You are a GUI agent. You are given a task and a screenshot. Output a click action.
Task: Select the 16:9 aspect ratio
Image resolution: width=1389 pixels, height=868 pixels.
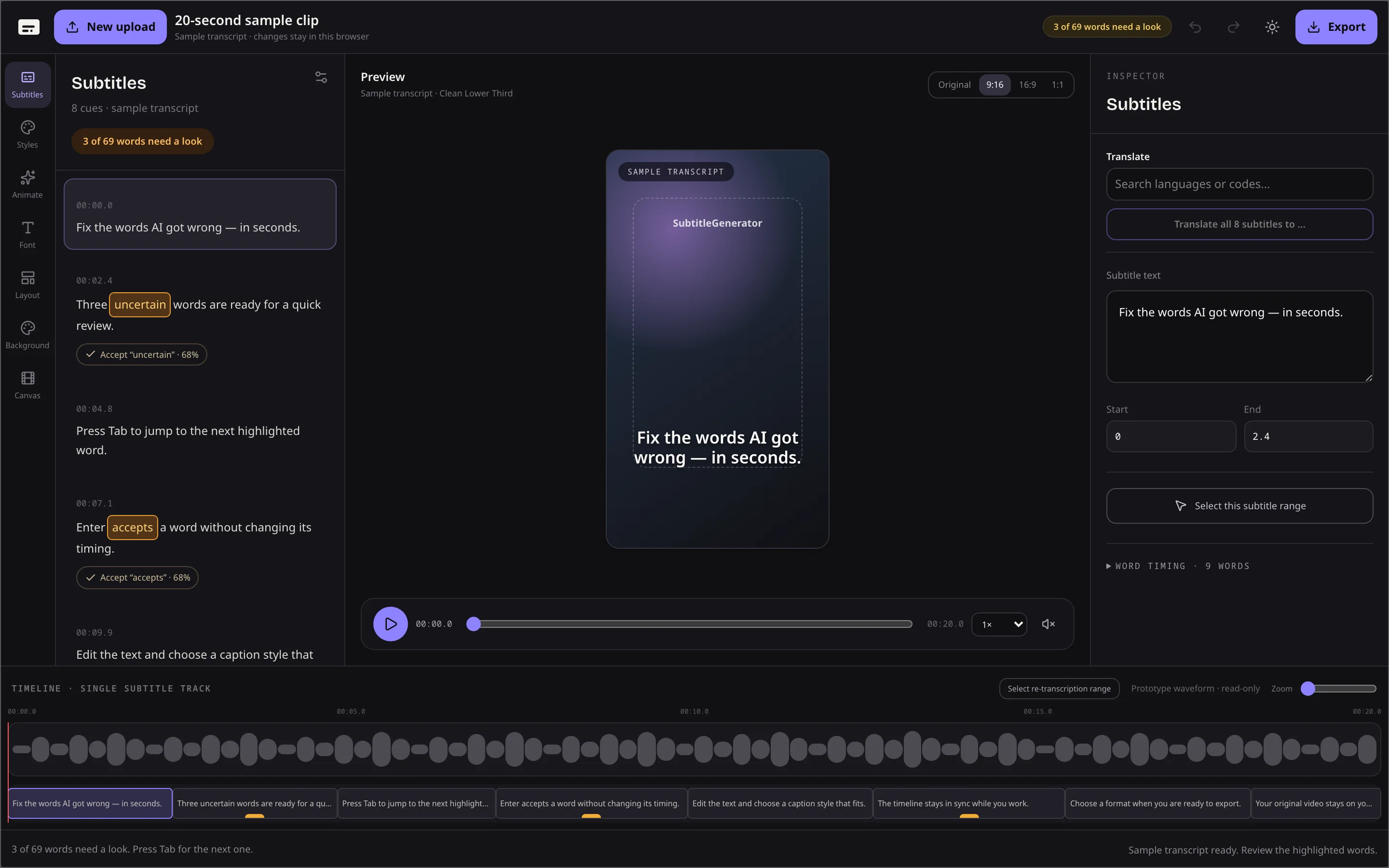coord(1027,85)
